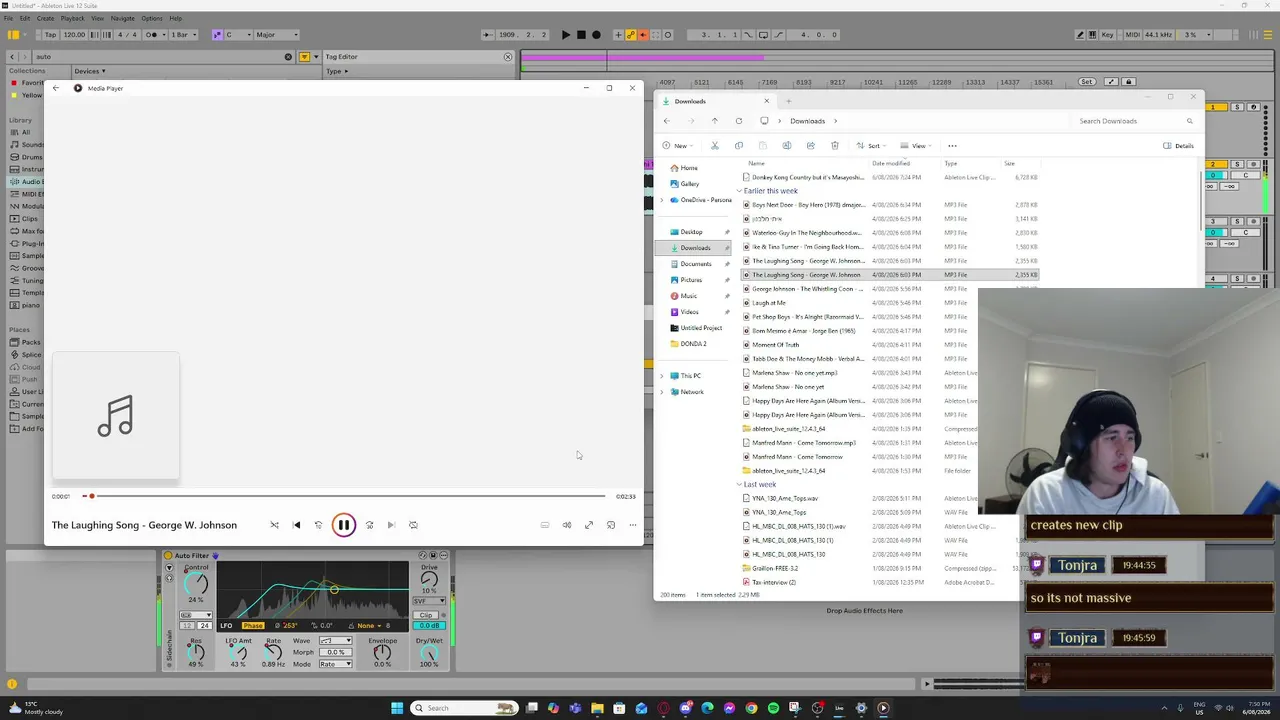Open Ableton Playback menu

click(x=72, y=18)
